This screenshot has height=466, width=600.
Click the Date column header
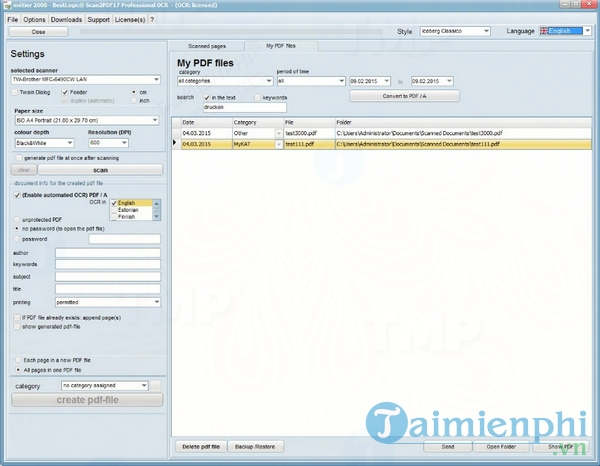tap(207, 122)
